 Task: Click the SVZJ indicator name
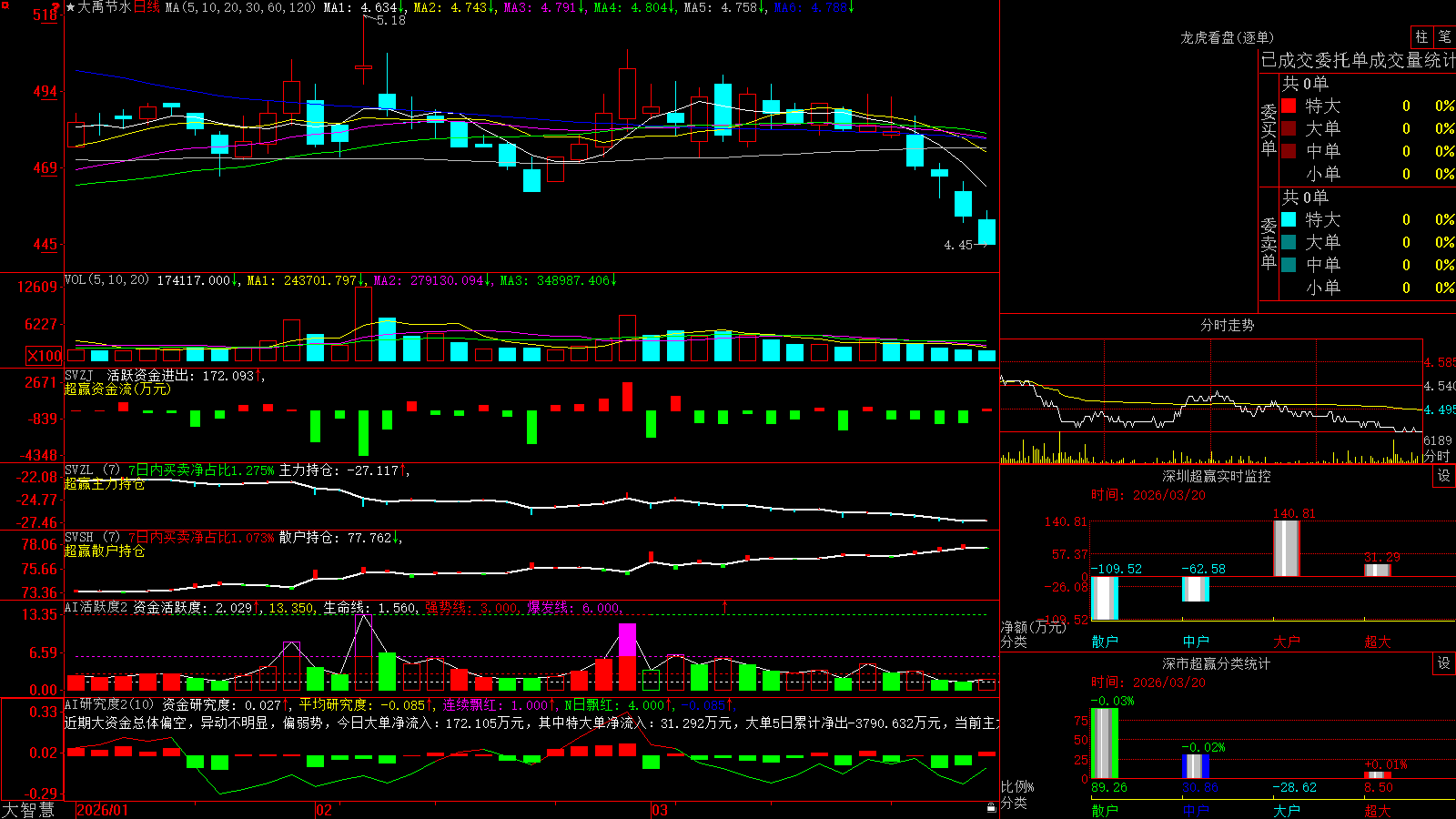pyautogui.click(x=79, y=375)
